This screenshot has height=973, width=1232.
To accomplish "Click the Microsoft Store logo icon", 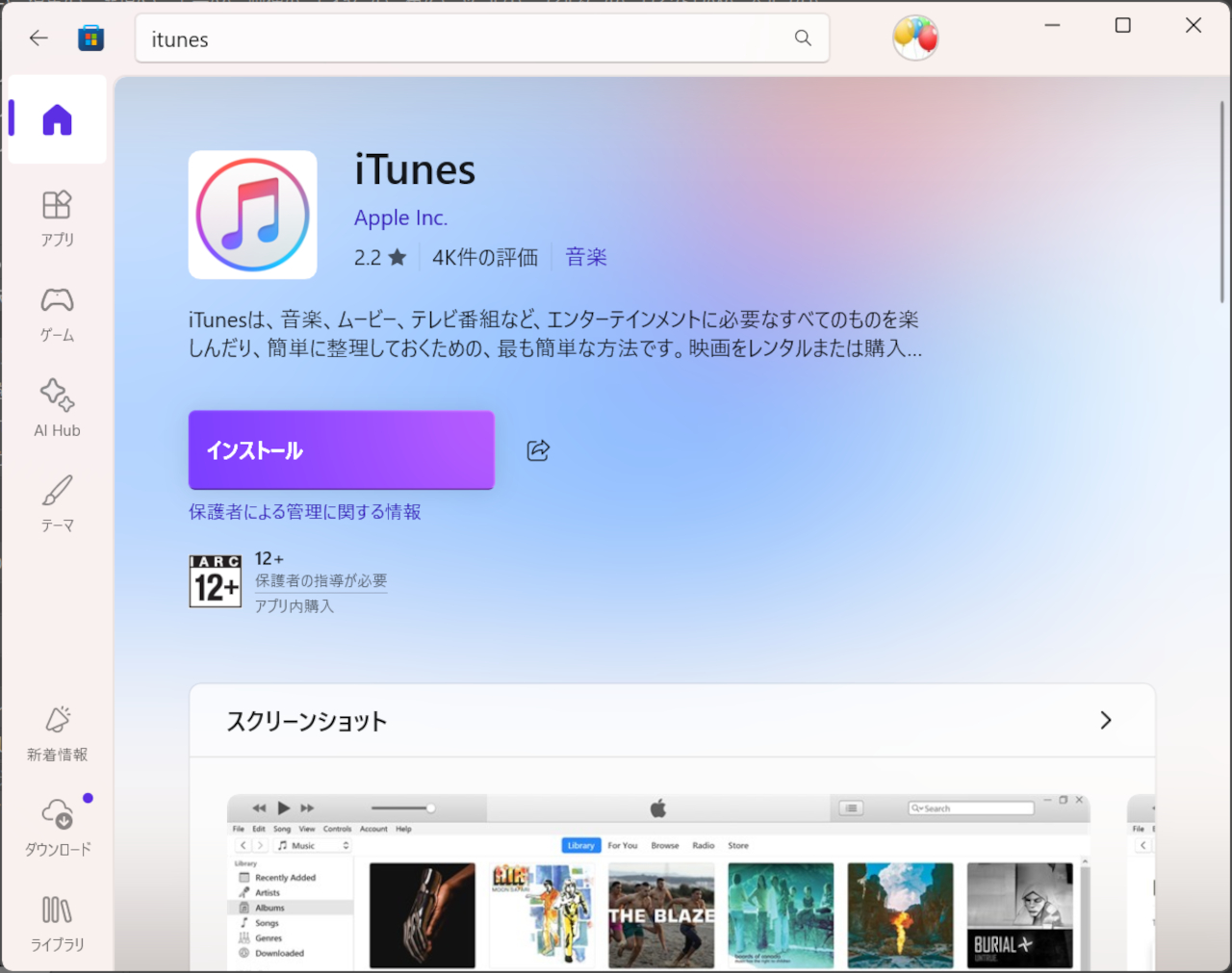I will tap(91, 38).
